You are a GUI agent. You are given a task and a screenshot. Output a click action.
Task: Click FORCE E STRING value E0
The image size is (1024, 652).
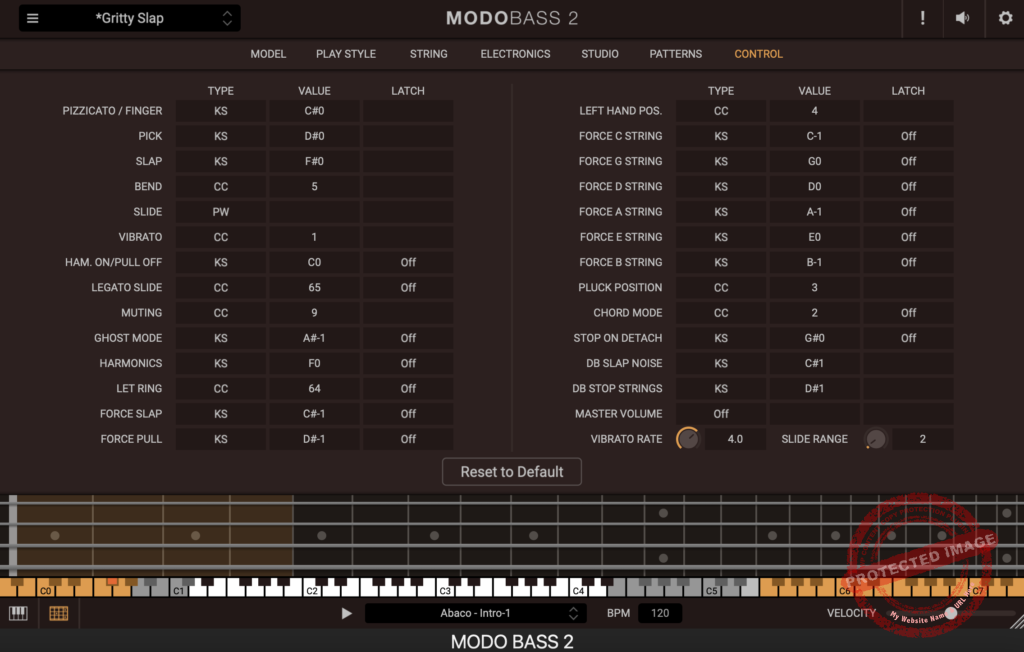point(814,237)
